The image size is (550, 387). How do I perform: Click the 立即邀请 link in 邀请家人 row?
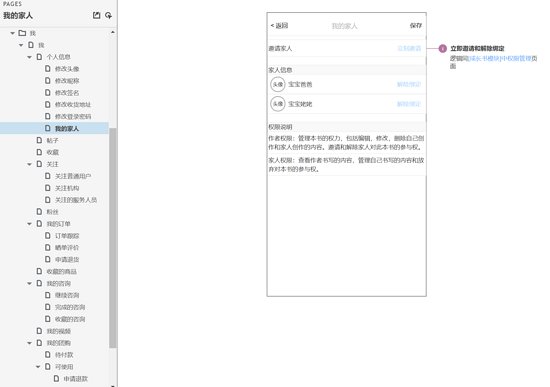point(409,48)
